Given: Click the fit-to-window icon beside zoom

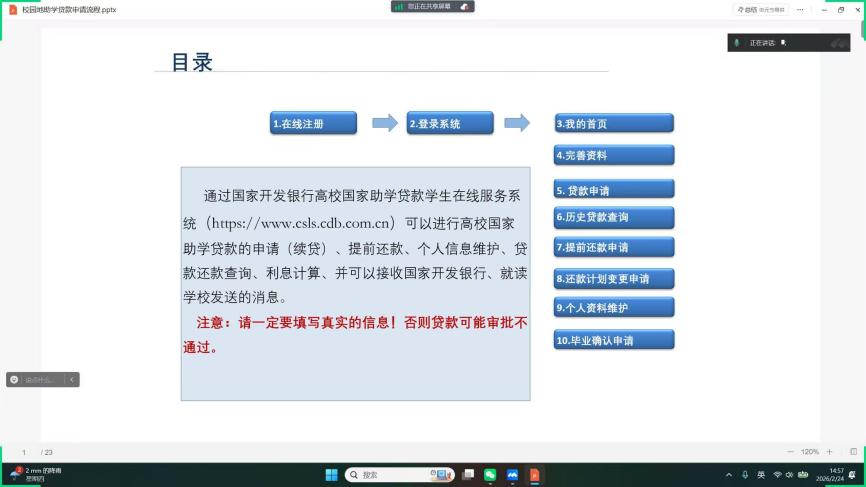Looking at the screenshot, I should point(853,452).
